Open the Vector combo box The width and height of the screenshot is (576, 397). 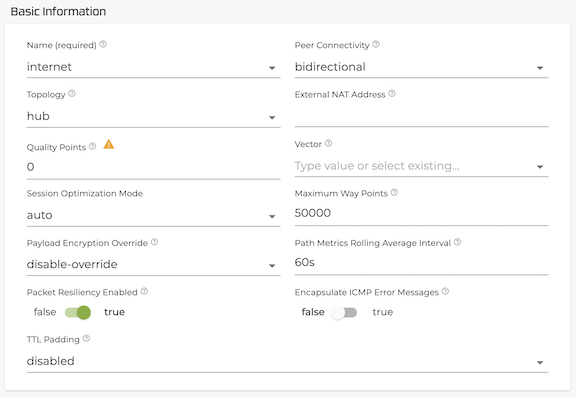tap(421, 166)
